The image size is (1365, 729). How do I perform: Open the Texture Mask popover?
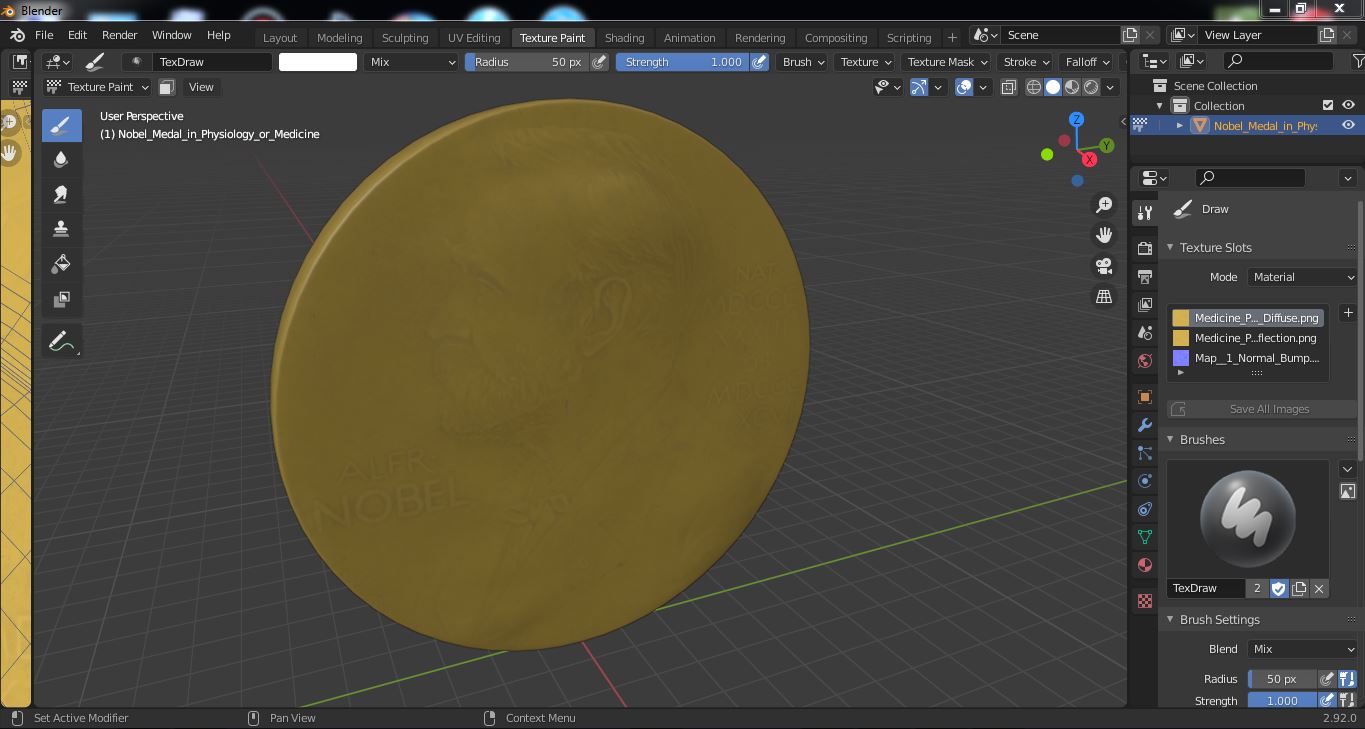click(x=946, y=62)
